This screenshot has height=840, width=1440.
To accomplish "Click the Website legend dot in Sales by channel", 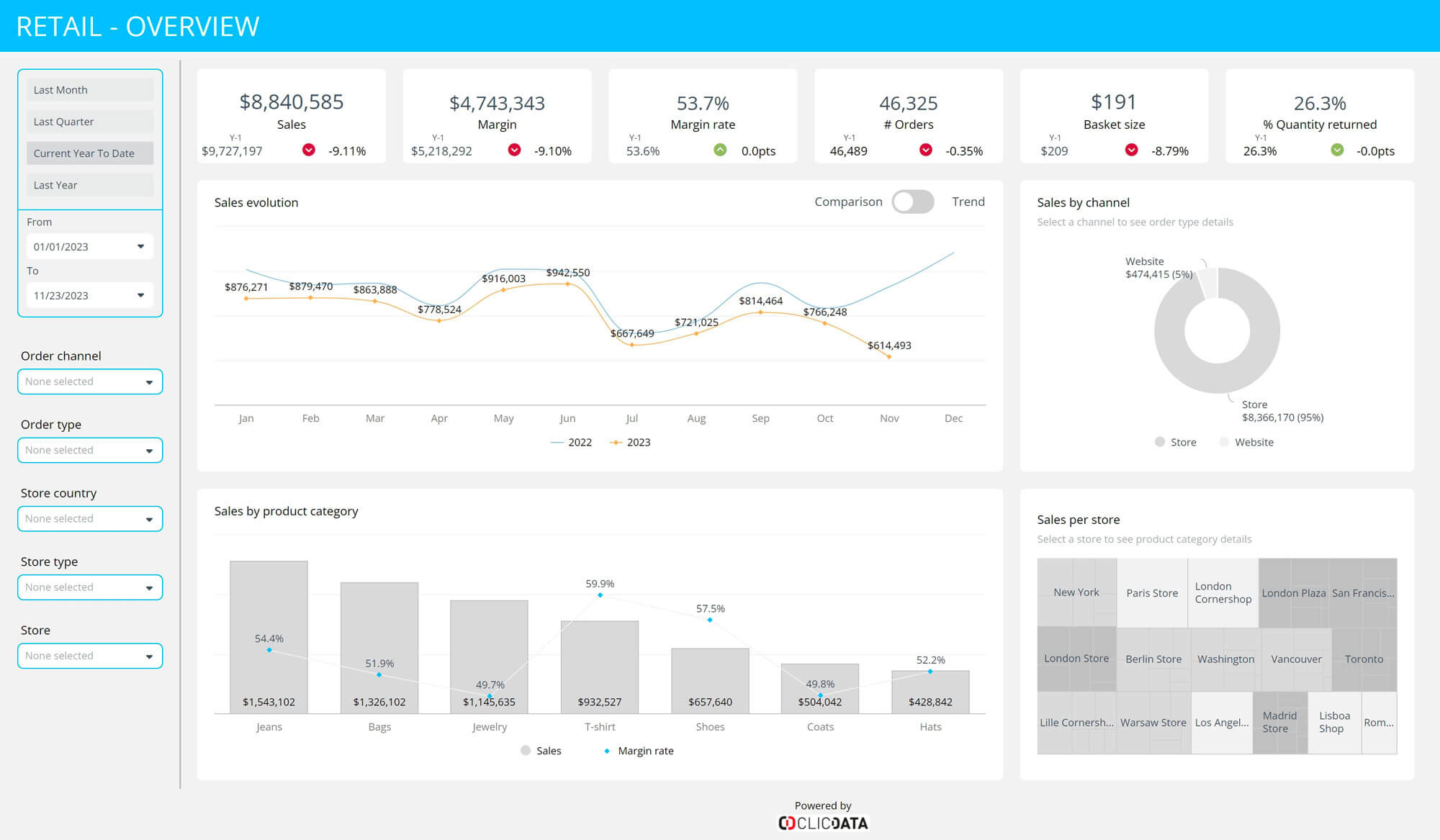I will click(x=1224, y=442).
